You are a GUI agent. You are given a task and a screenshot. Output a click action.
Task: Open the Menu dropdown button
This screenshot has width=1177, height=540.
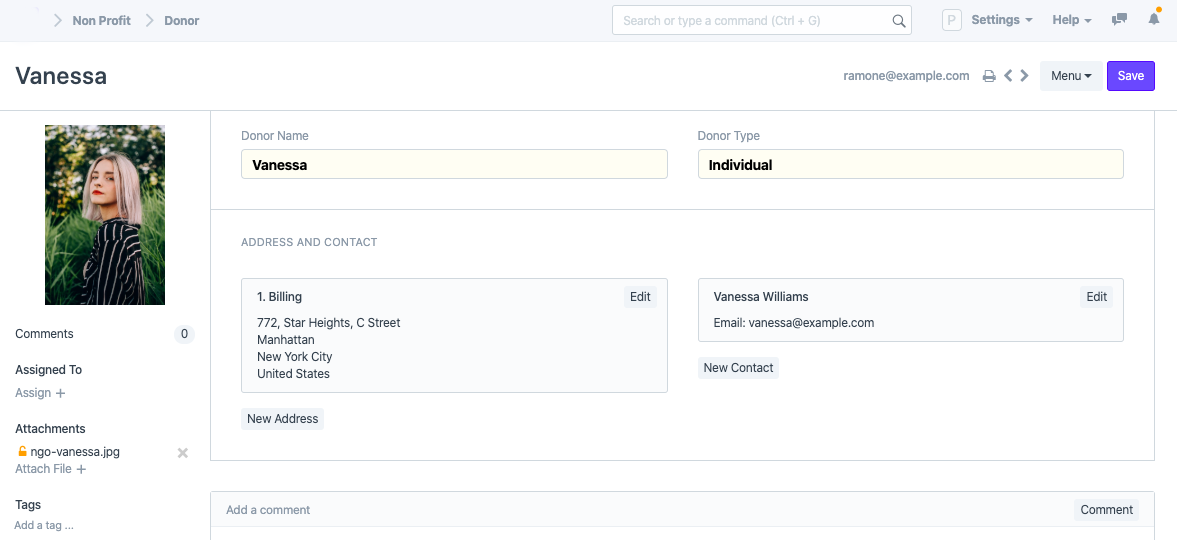point(1070,76)
